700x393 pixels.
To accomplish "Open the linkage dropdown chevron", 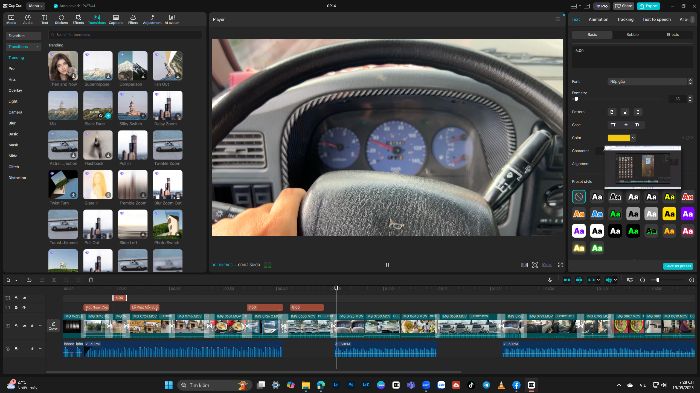I will pyautogui.click(x=598, y=280).
